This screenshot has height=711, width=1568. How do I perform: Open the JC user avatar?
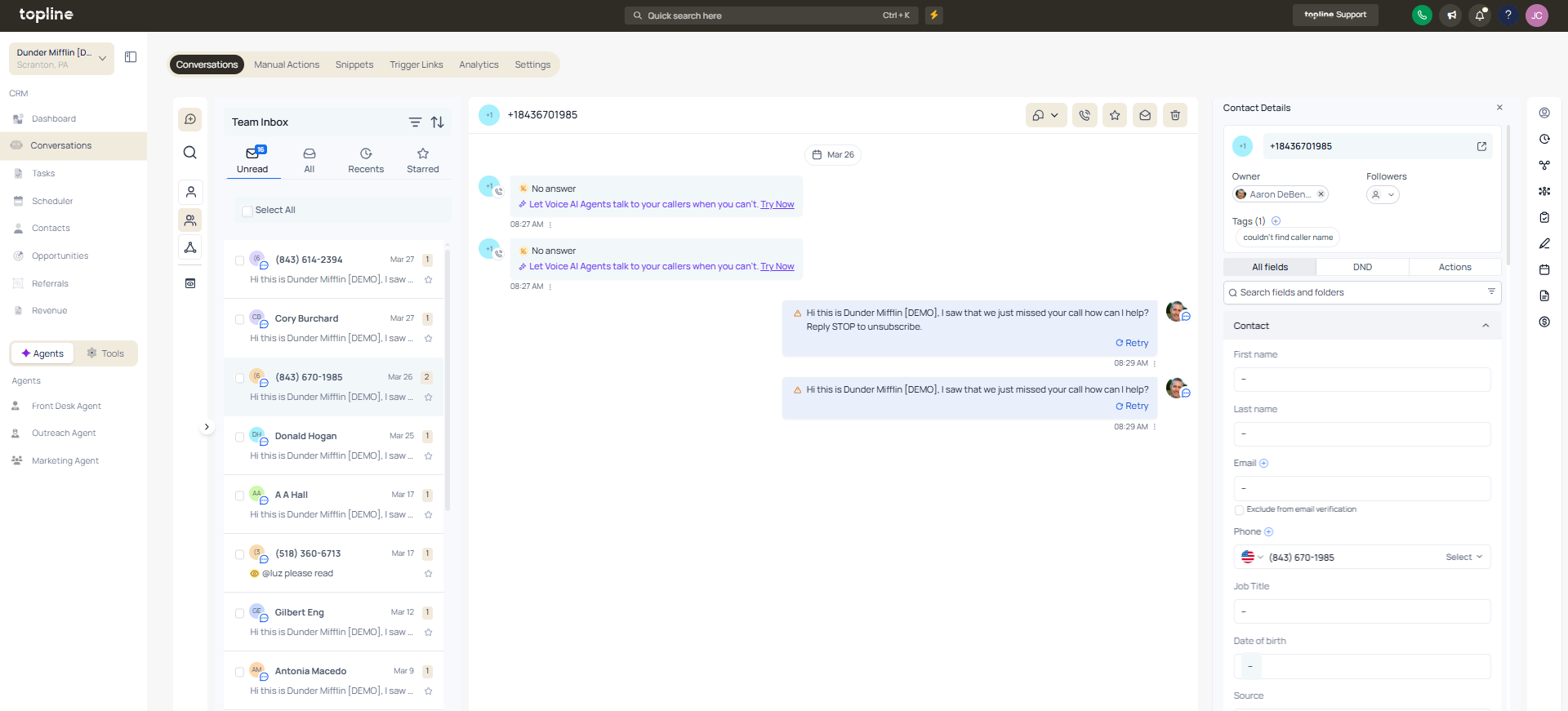(x=1537, y=15)
